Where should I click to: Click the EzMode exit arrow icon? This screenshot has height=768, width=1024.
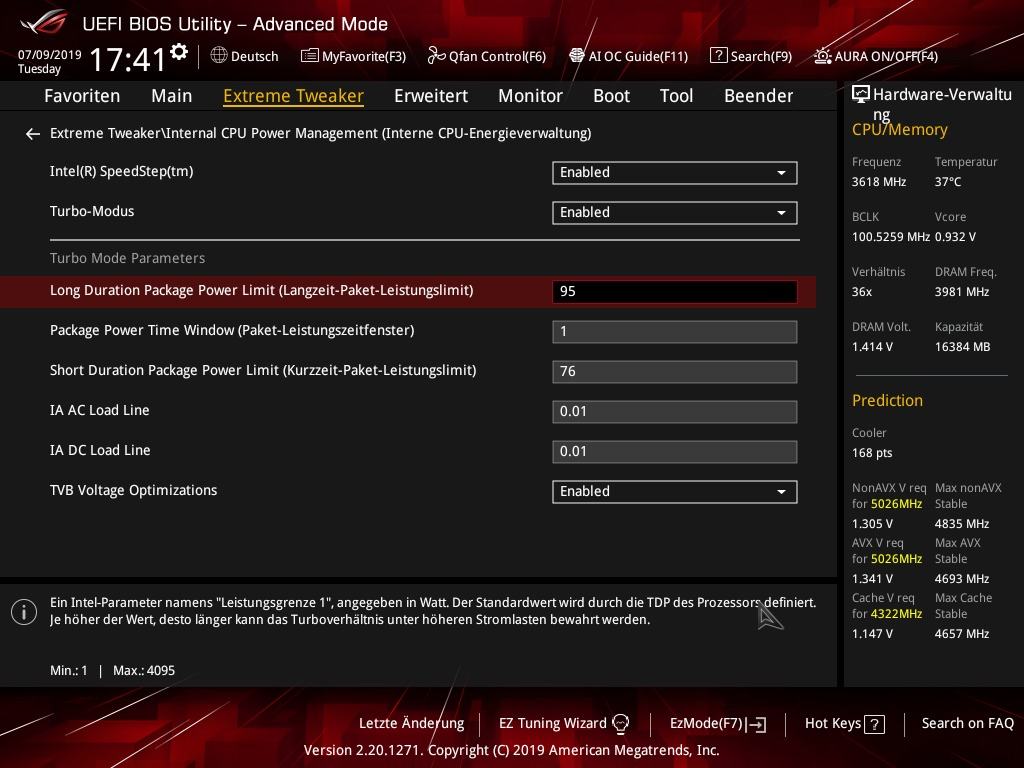point(757,724)
